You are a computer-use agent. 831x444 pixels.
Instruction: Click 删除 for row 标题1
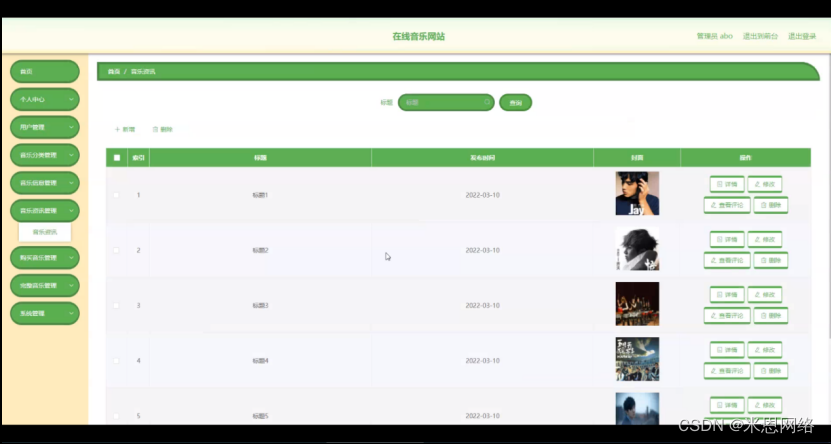point(771,205)
